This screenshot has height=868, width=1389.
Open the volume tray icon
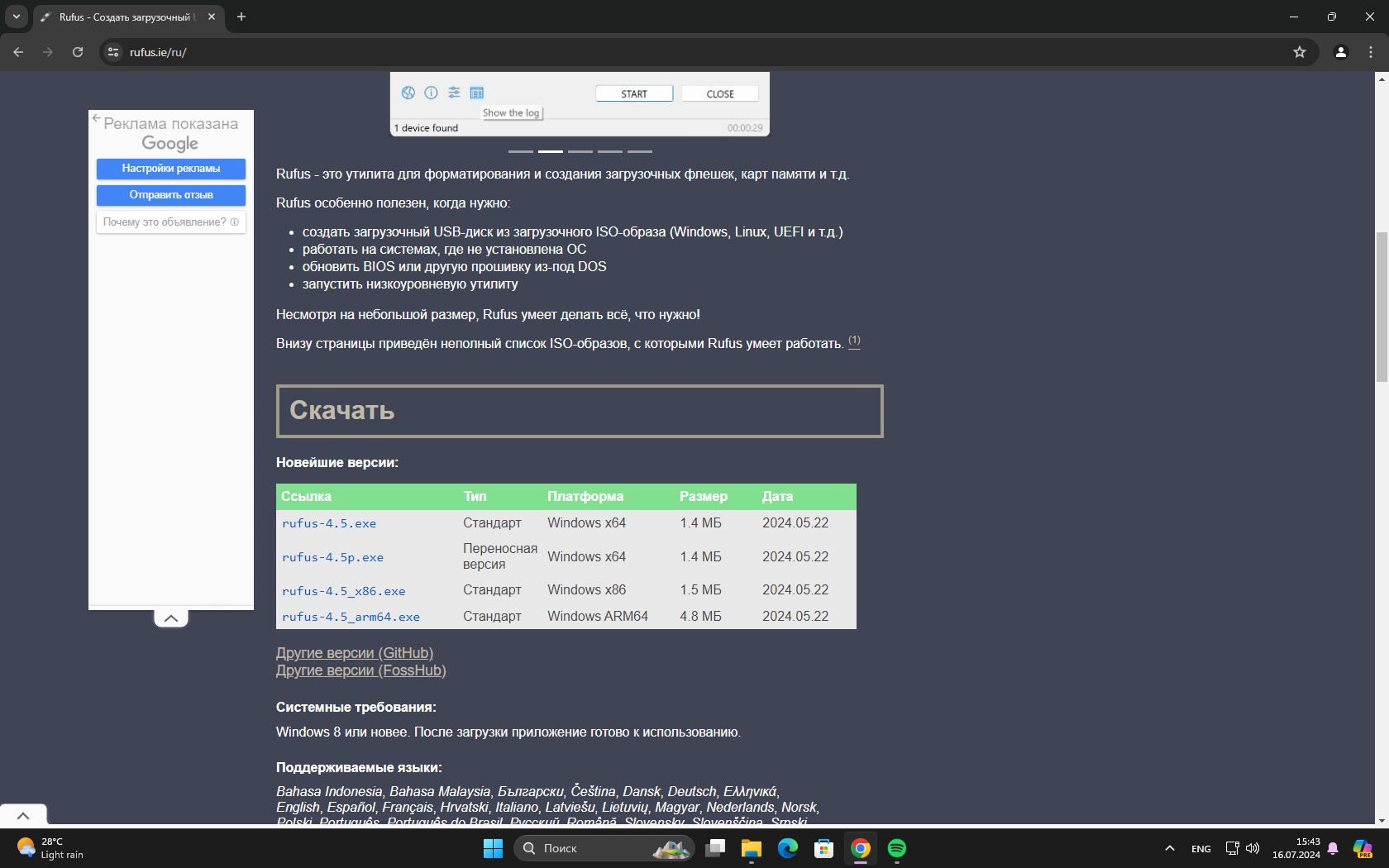1253,848
